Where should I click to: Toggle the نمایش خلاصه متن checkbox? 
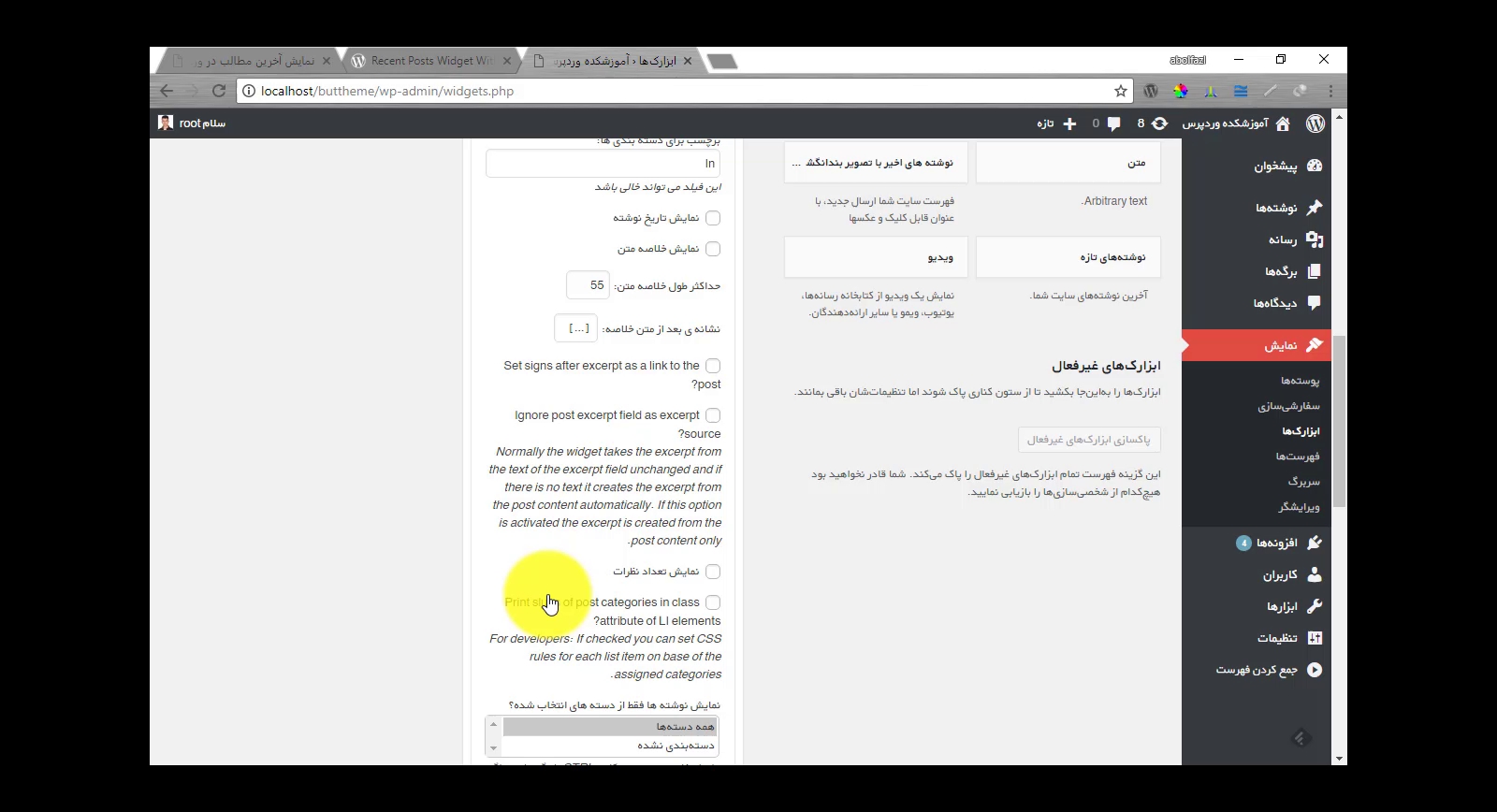point(713,249)
